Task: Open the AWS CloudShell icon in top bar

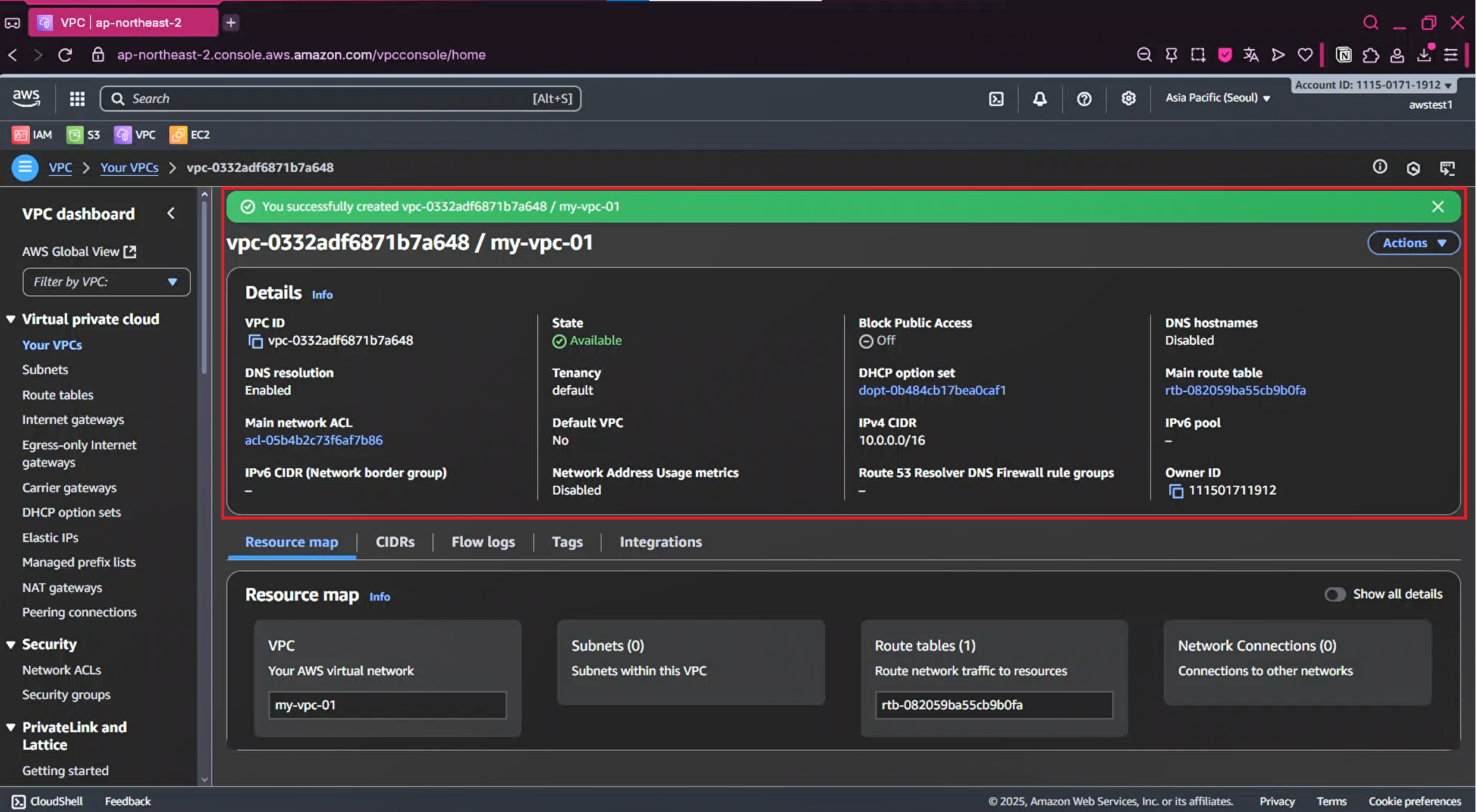Action: point(996,99)
